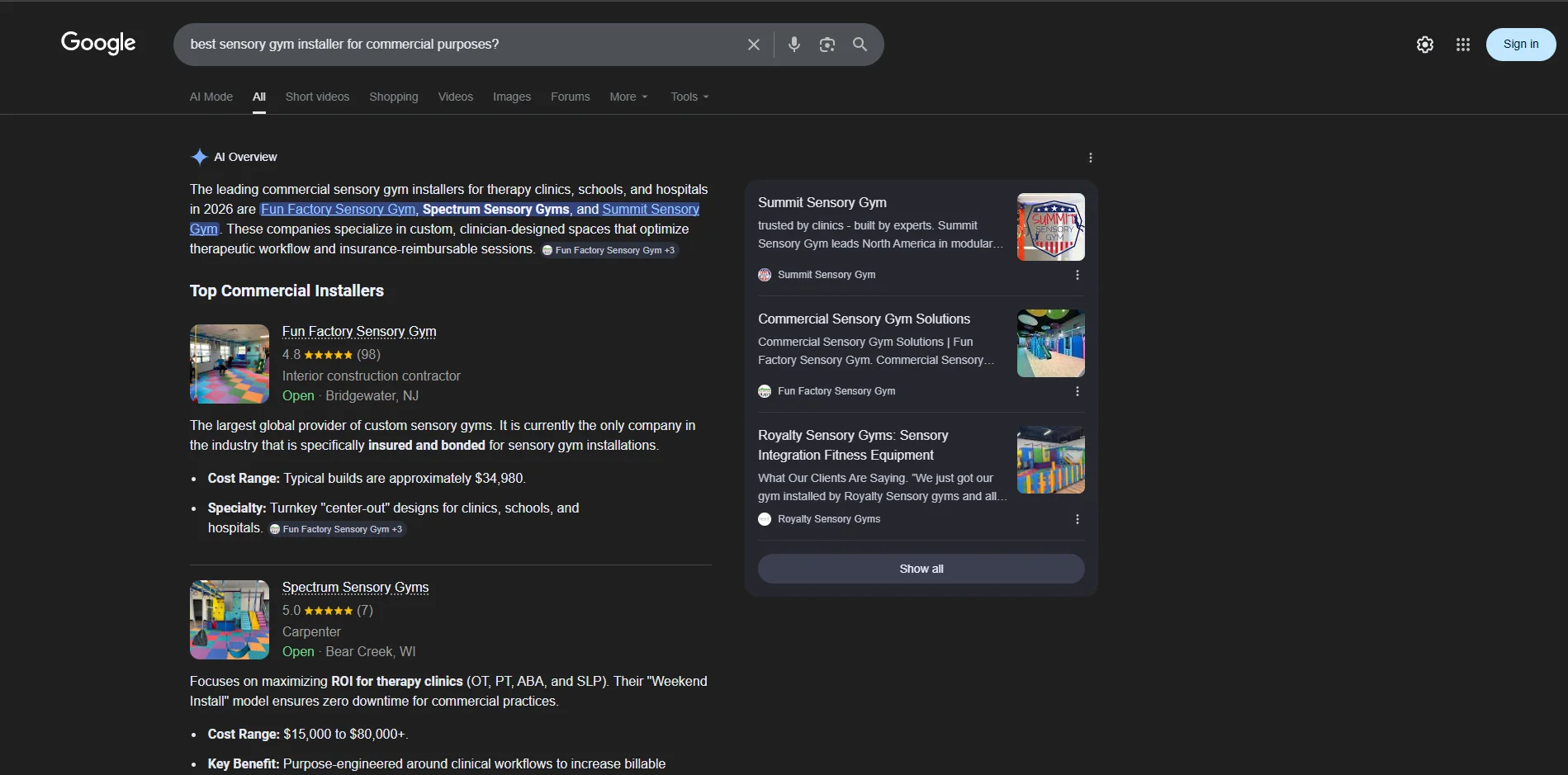Select the All results tab

[x=259, y=97]
